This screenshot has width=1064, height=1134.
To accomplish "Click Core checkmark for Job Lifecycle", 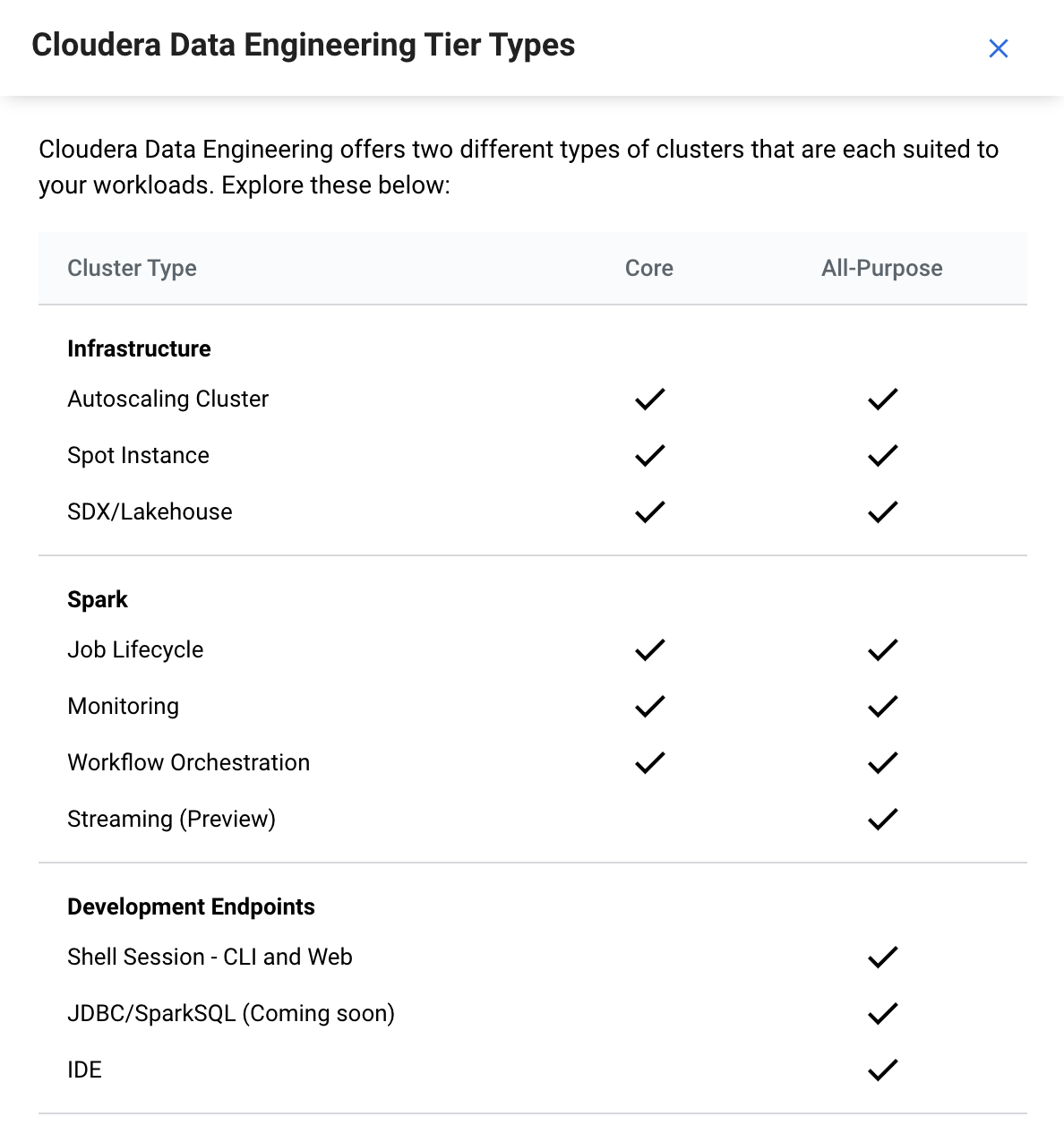I will coord(649,650).
